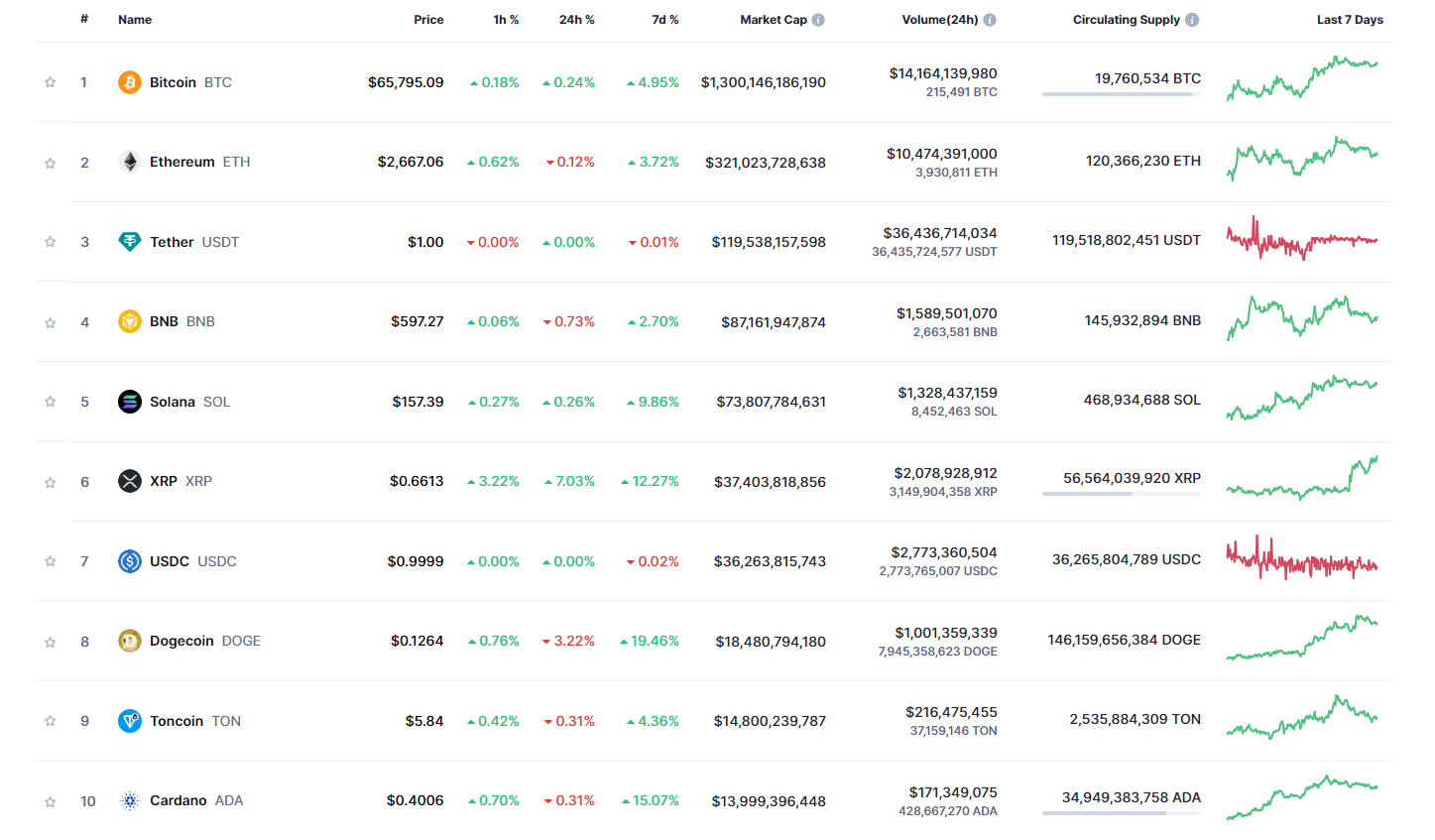Click the Ethereum diamond logo

130,162
